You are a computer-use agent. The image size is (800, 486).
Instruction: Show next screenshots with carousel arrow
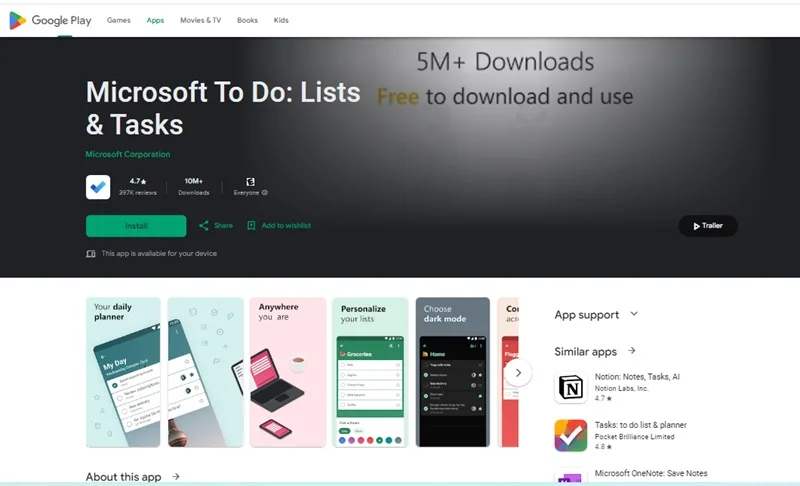518,373
